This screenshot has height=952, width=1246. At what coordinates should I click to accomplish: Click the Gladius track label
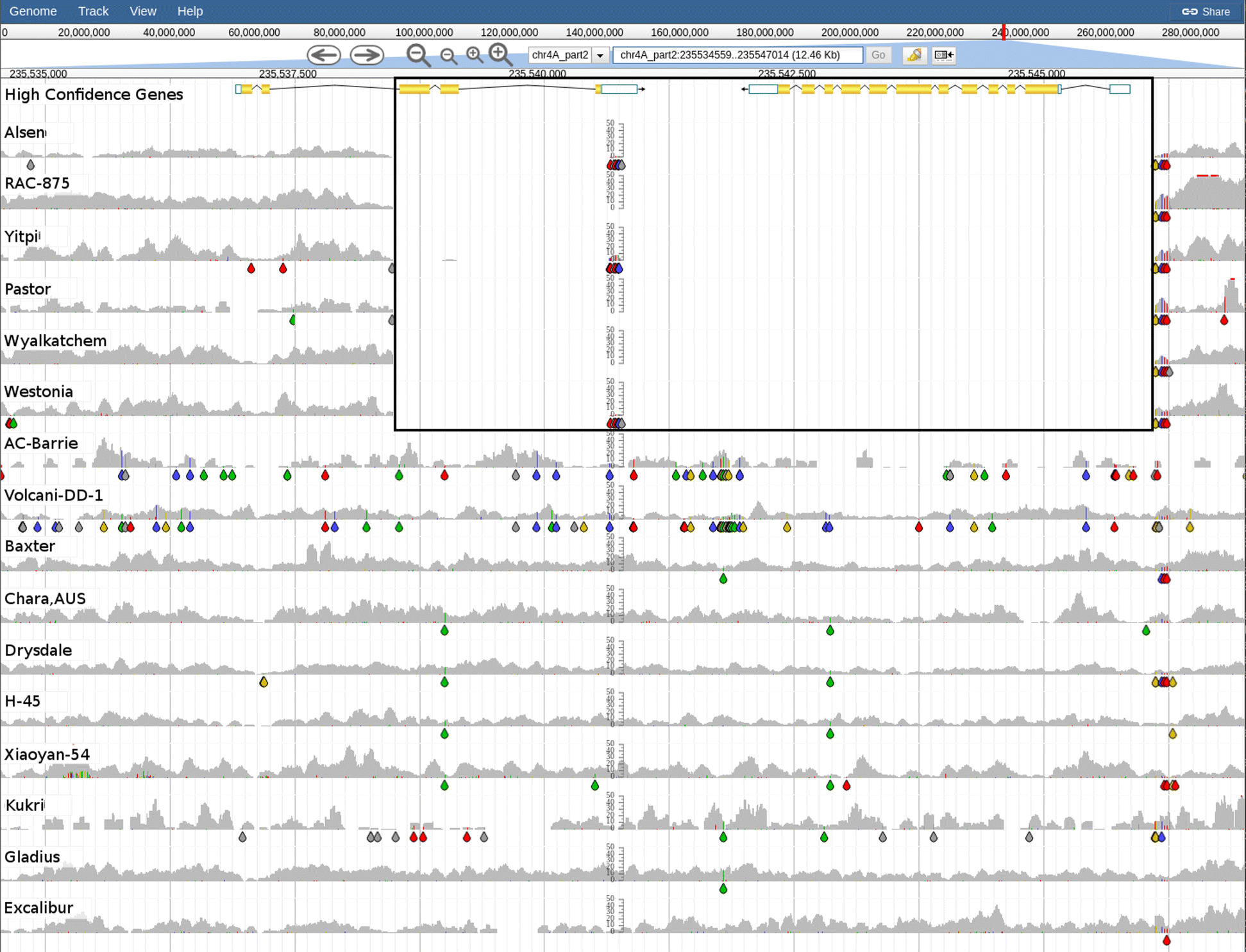pos(32,857)
